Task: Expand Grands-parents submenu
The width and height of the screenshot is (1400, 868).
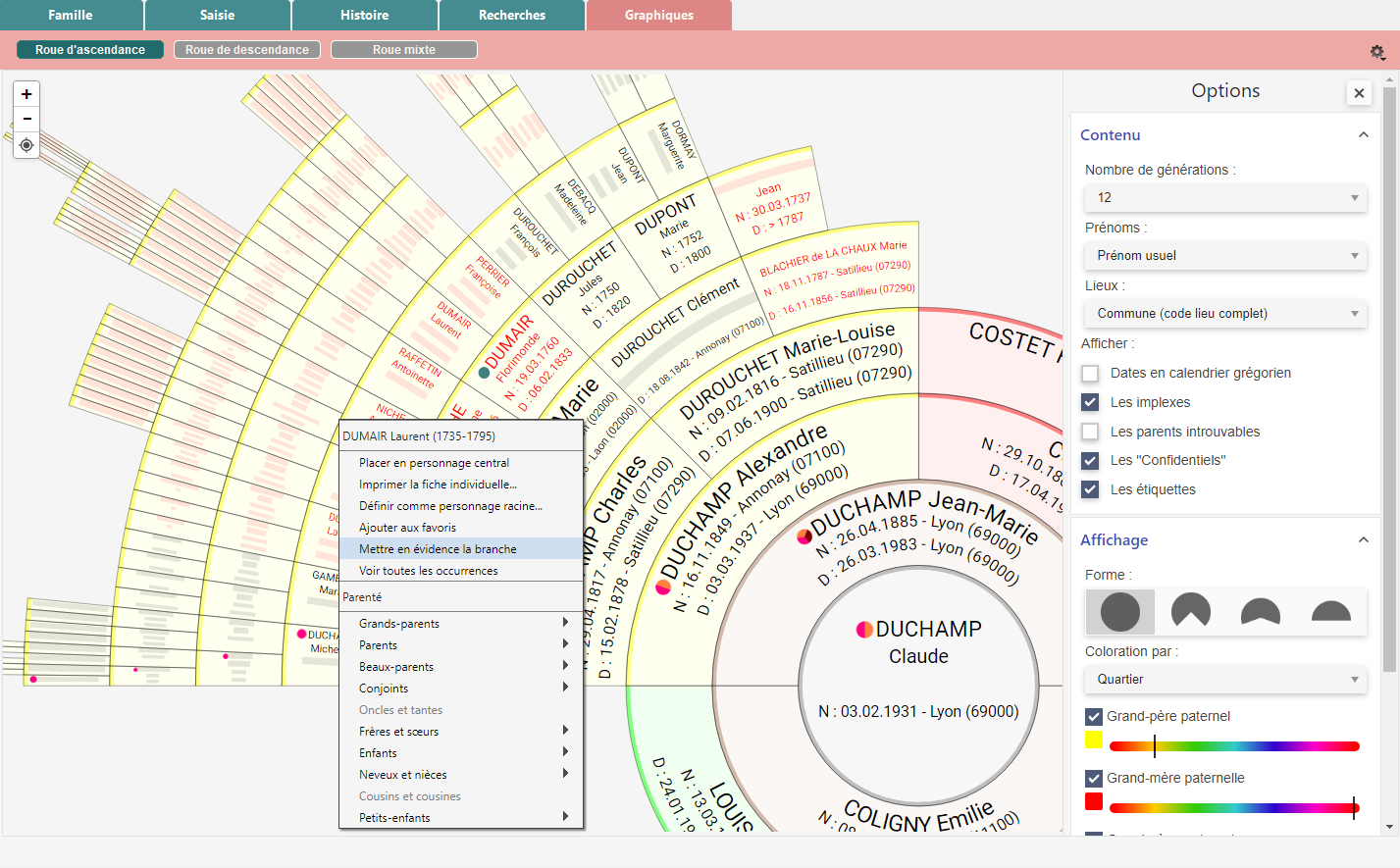Action: tap(461, 624)
